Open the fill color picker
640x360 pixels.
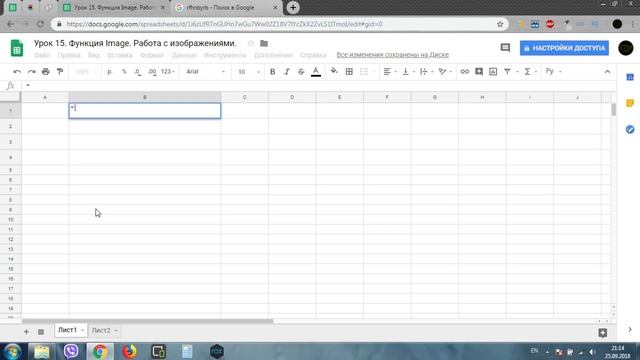click(334, 71)
